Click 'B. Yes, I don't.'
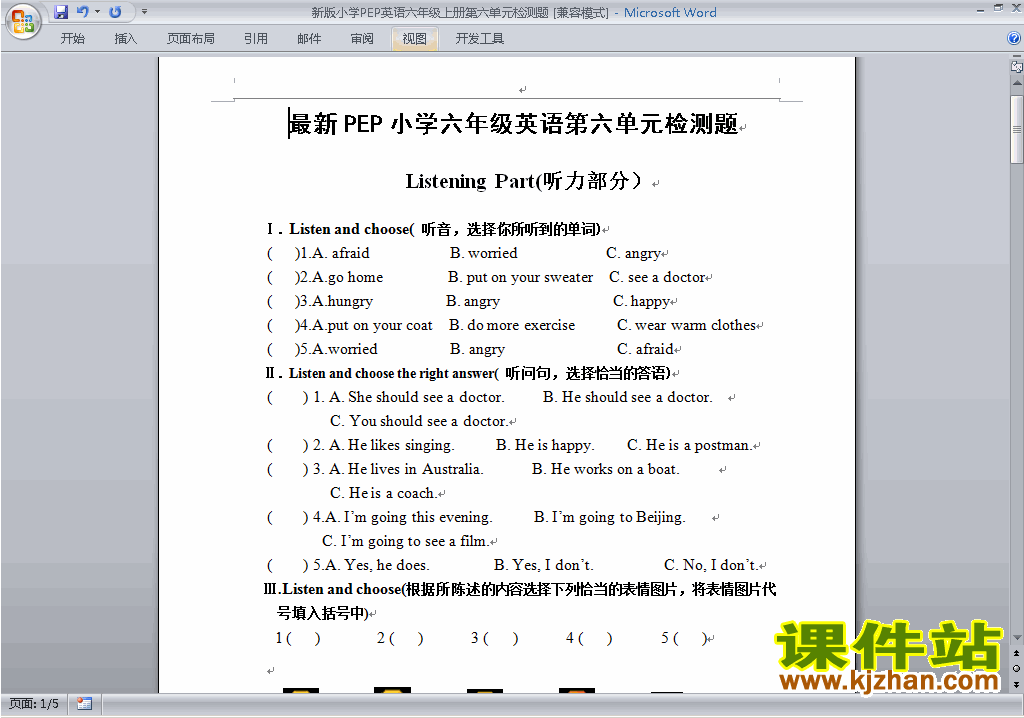 (544, 565)
